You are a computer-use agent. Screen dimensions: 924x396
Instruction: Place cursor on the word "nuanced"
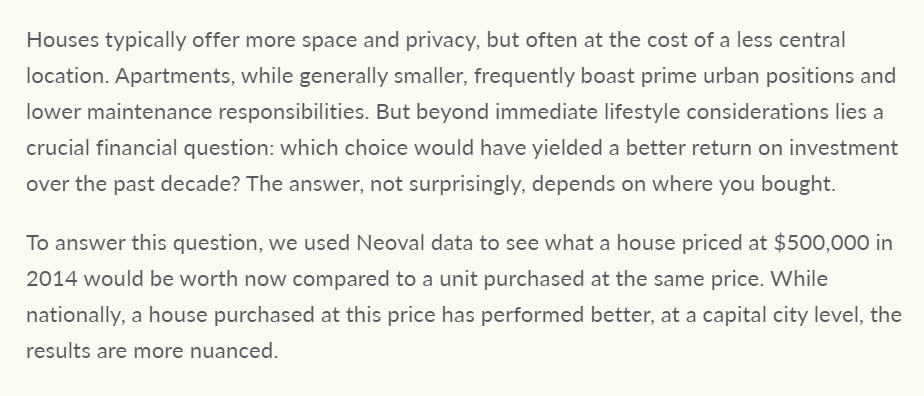[234, 351]
